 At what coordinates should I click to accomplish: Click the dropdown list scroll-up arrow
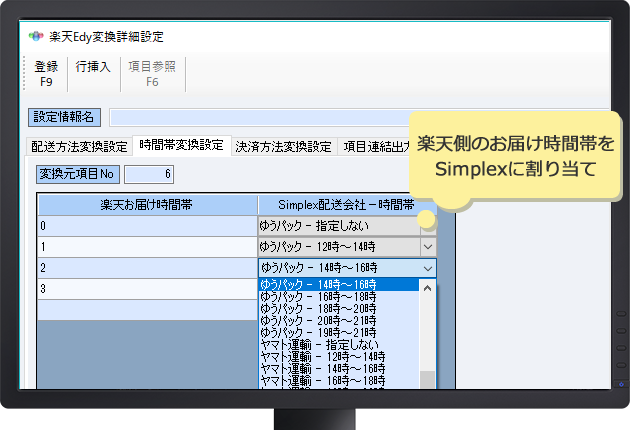coord(428,288)
